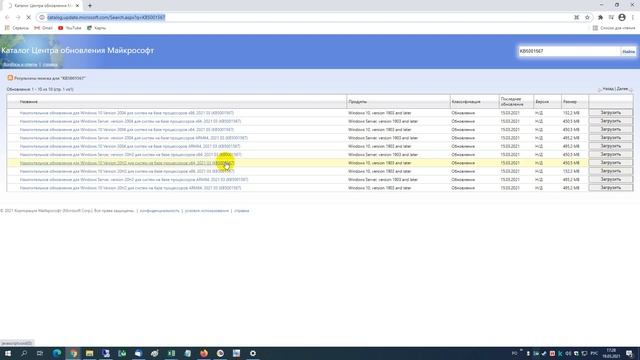Open the Windows Server 2004 ARM64 update link
Screen dimensions: 640x360
tap(133, 138)
